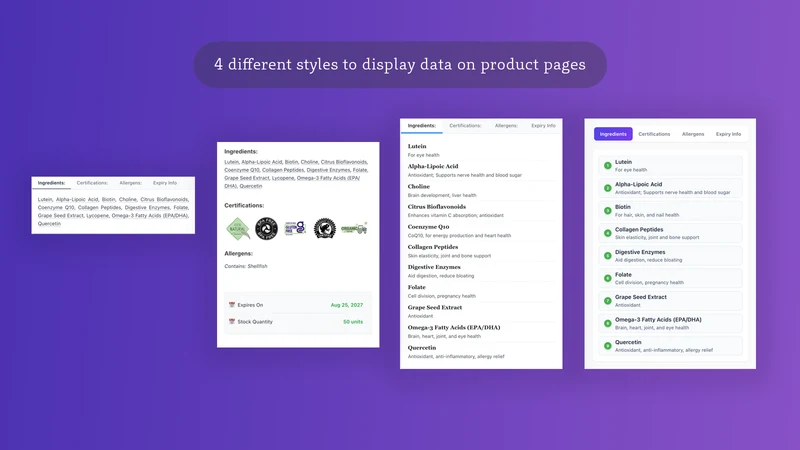Click ingredient paragraph in compact tabbed card
Viewport: 800px width, 450px height.
[113, 211]
